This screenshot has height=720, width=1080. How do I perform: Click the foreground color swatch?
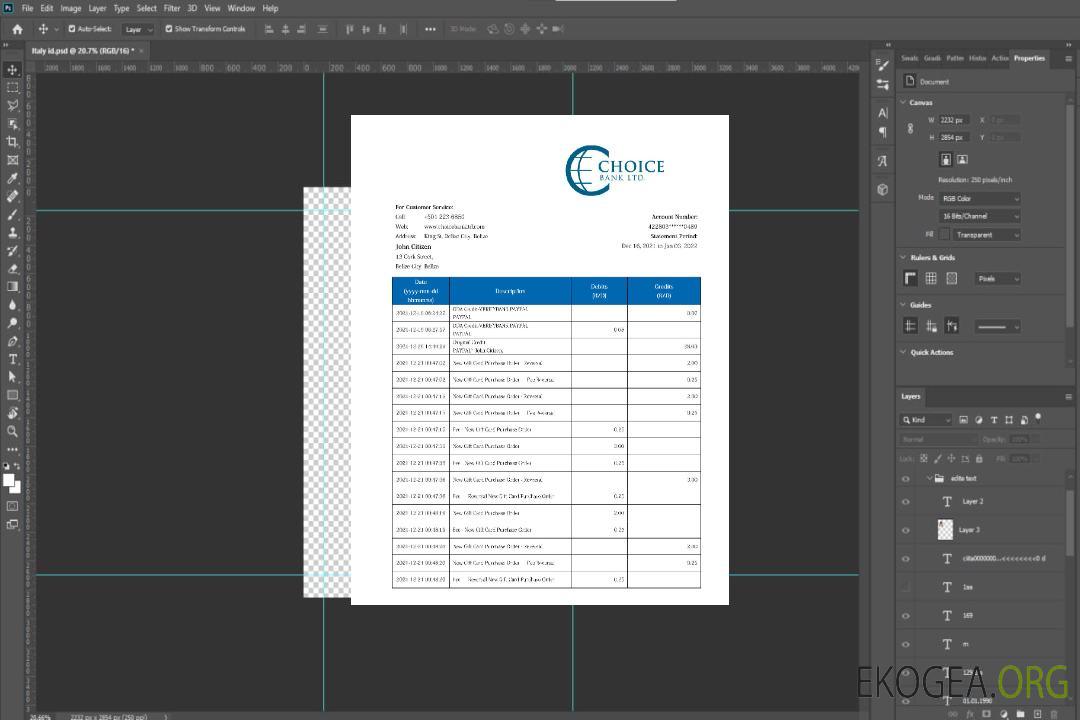pyautogui.click(x=8, y=480)
